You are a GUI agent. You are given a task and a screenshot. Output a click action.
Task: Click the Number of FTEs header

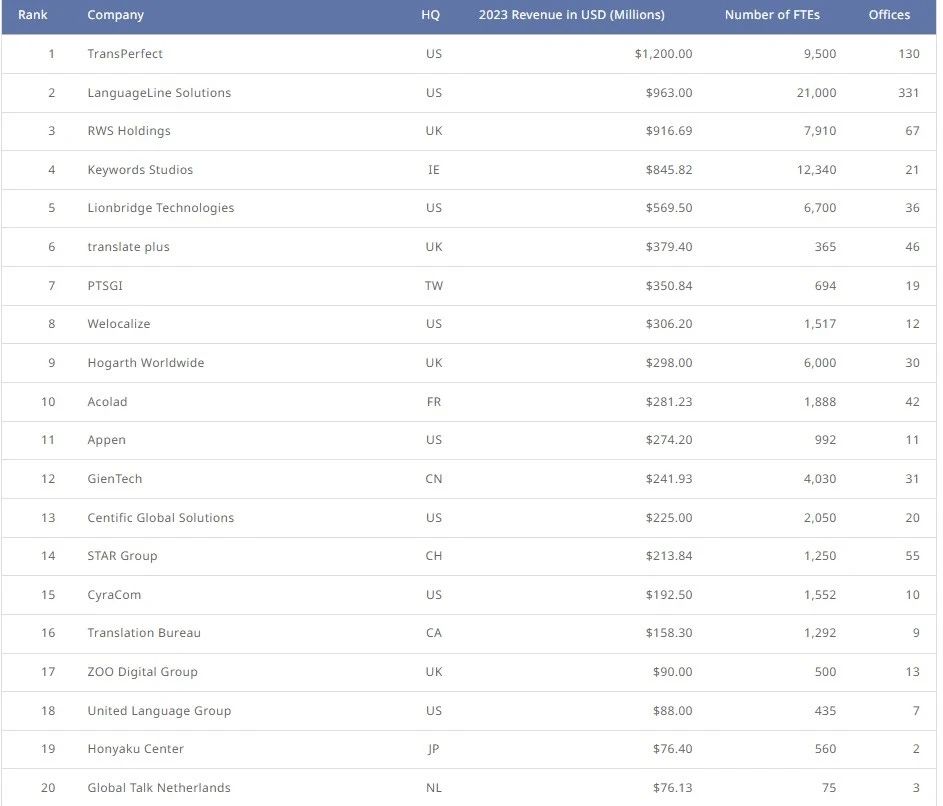(772, 15)
